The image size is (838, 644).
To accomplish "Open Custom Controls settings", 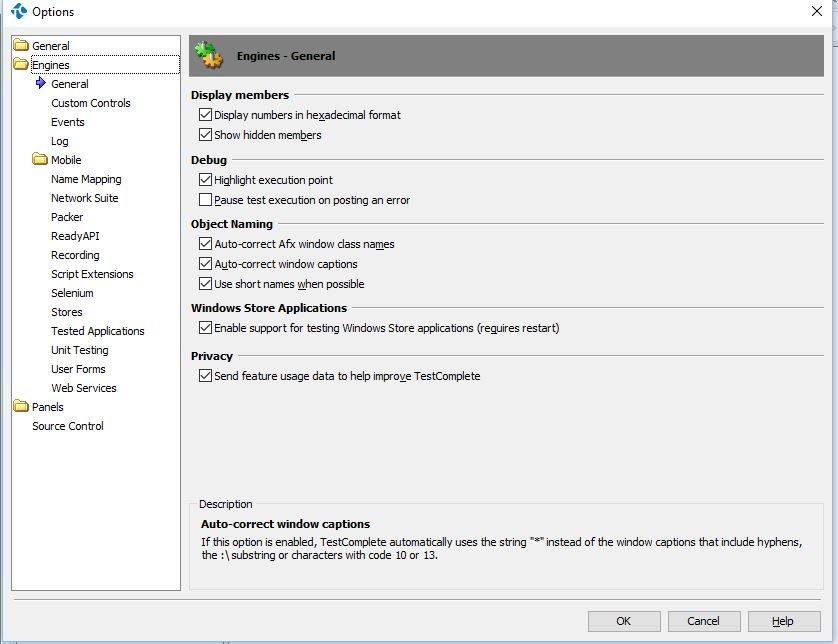I will pos(91,103).
